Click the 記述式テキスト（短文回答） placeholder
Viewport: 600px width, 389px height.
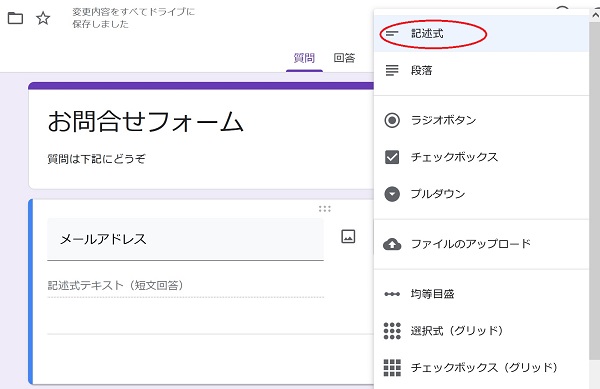pyautogui.click(x=115, y=285)
